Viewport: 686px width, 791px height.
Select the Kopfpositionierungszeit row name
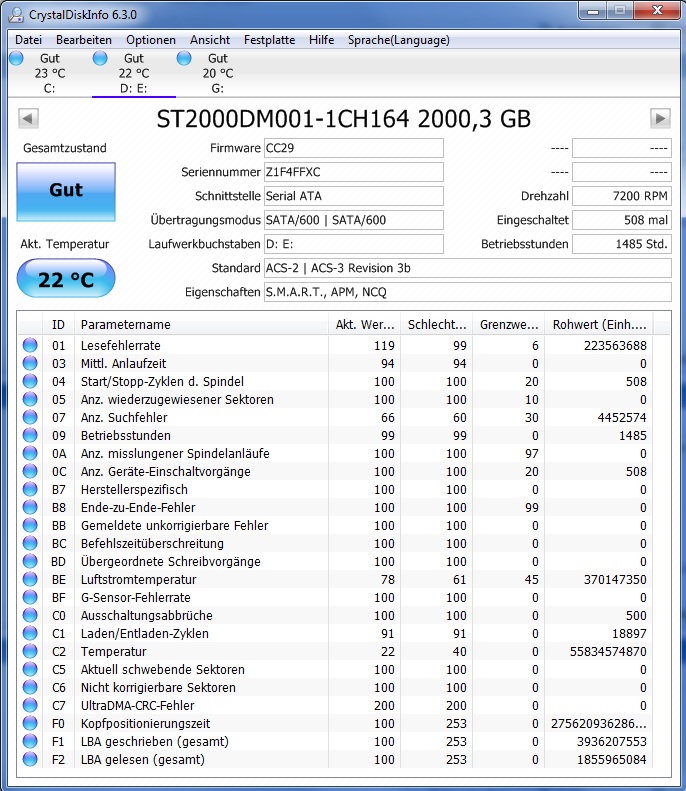click(x=146, y=723)
